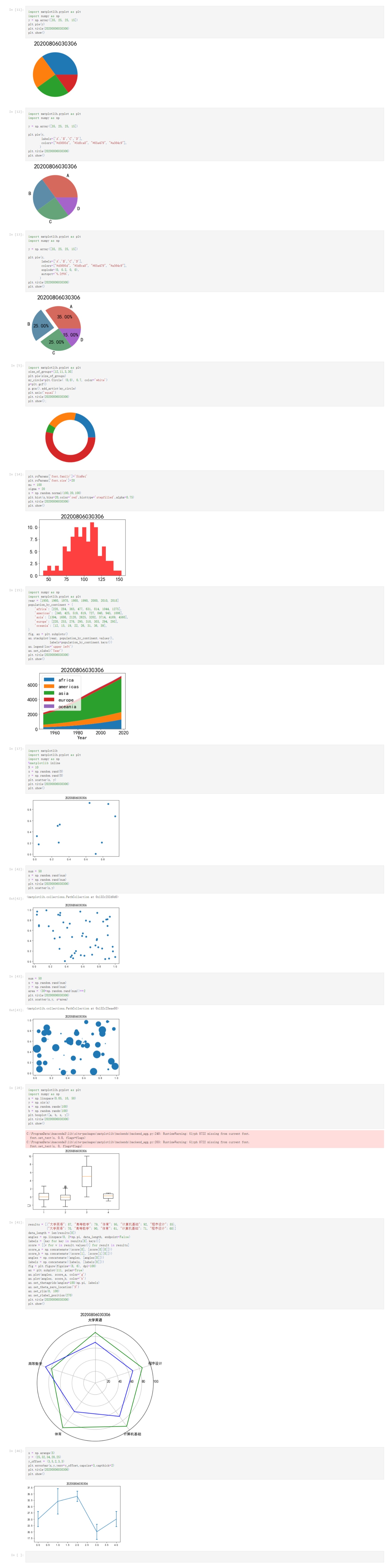
Task: Click the '程序设计' radar axis label
Action: pos(155,1363)
